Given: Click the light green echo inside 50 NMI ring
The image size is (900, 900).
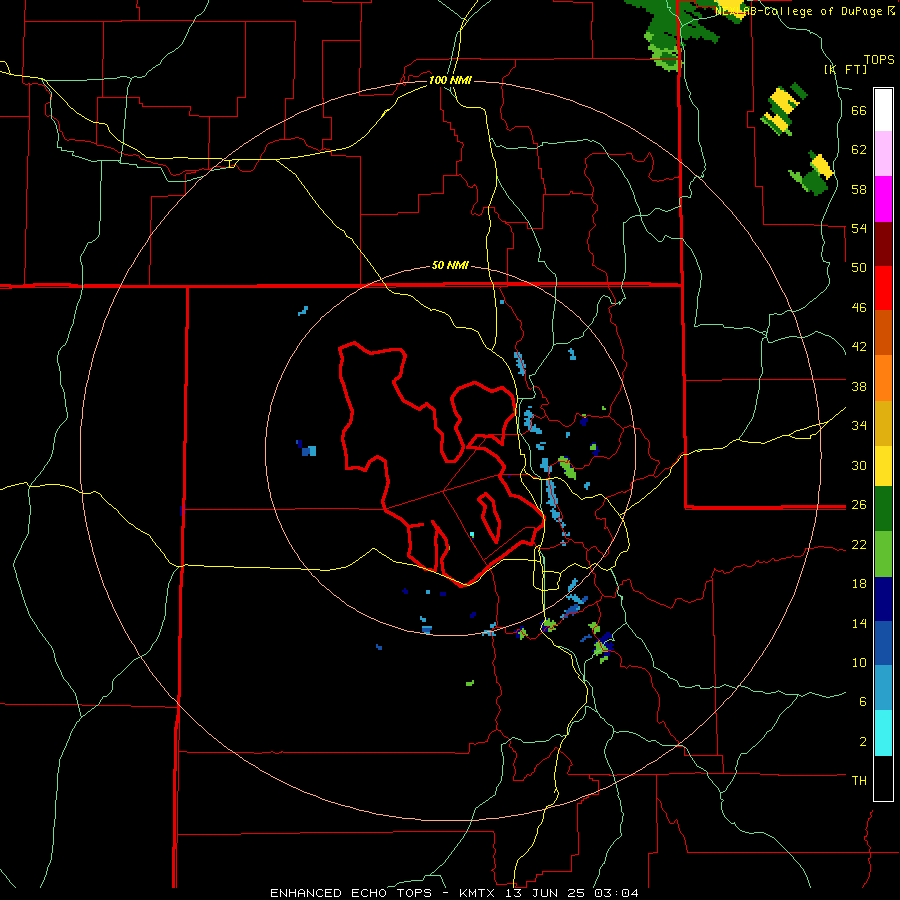Looking at the screenshot, I should click(x=568, y=468).
